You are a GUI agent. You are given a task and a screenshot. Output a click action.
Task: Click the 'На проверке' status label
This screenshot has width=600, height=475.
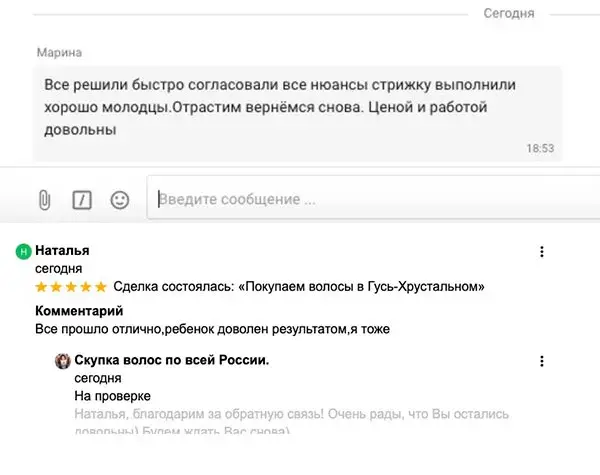pos(112,396)
